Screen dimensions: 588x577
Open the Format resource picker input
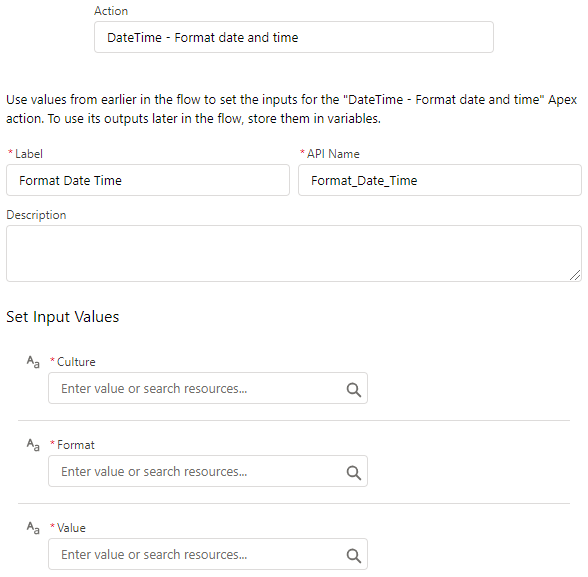click(208, 471)
